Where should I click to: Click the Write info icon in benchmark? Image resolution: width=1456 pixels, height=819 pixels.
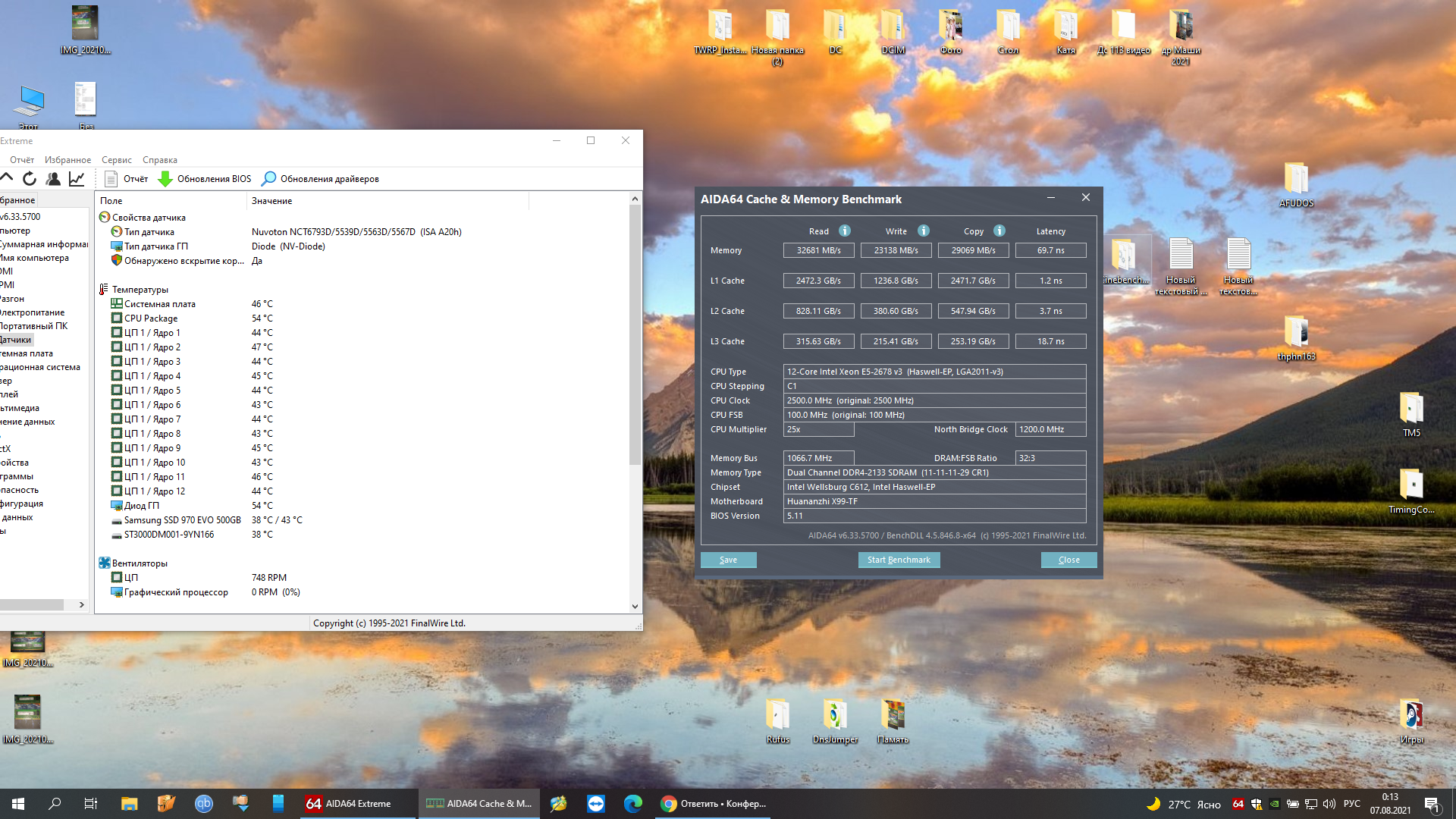pos(923,231)
